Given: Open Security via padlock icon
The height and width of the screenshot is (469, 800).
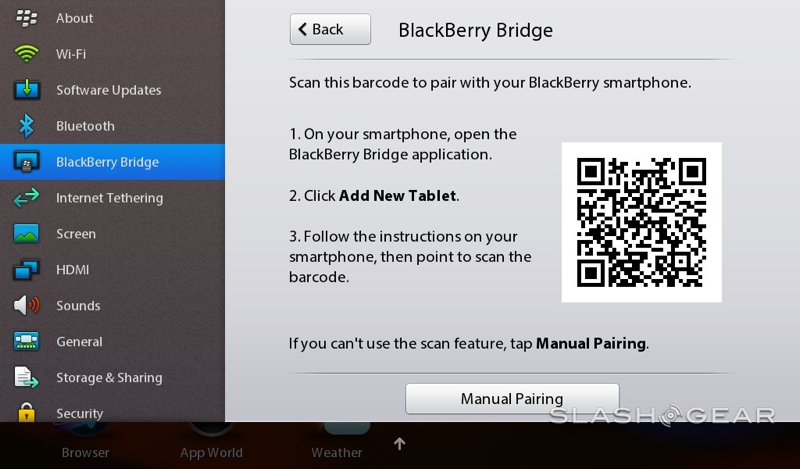Looking at the screenshot, I should pyautogui.click(x=26, y=412).
